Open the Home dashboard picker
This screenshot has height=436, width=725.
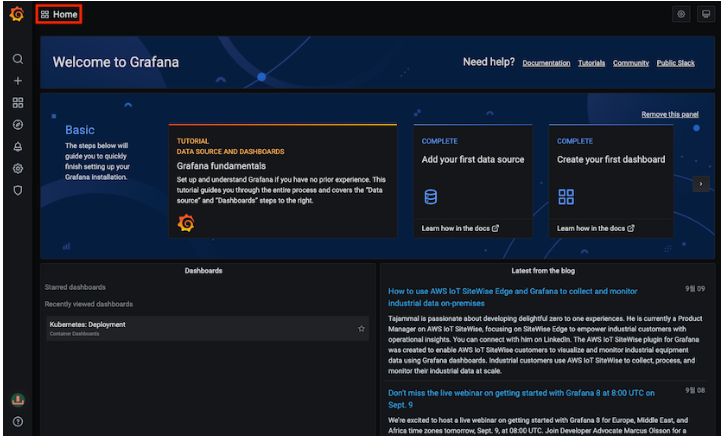click(59, 14)
